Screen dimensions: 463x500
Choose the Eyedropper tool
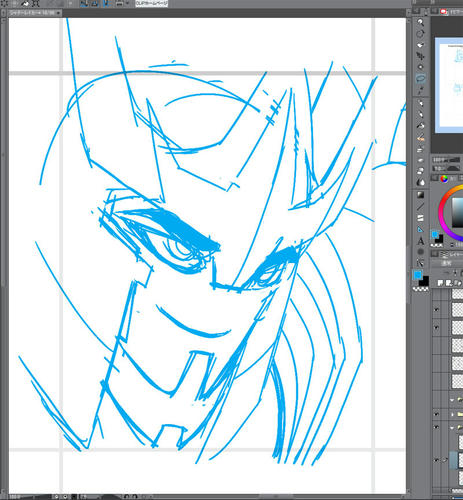point(420,90)
